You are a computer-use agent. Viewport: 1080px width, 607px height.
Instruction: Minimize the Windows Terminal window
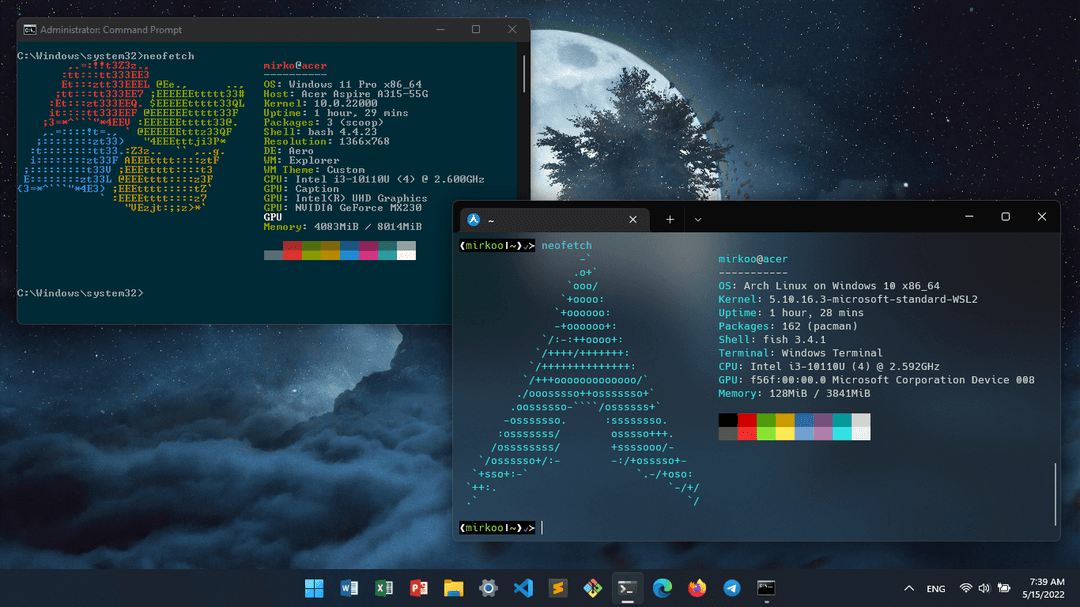point(969,216)
